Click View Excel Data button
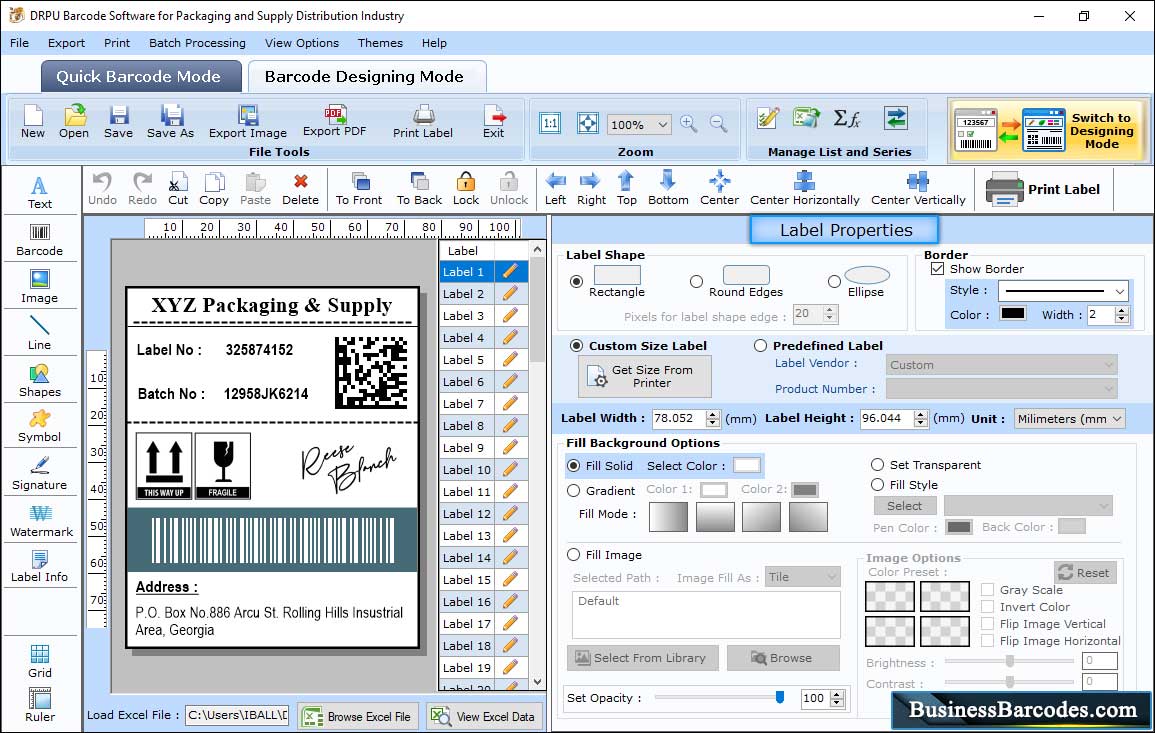 tap(485, 716)
